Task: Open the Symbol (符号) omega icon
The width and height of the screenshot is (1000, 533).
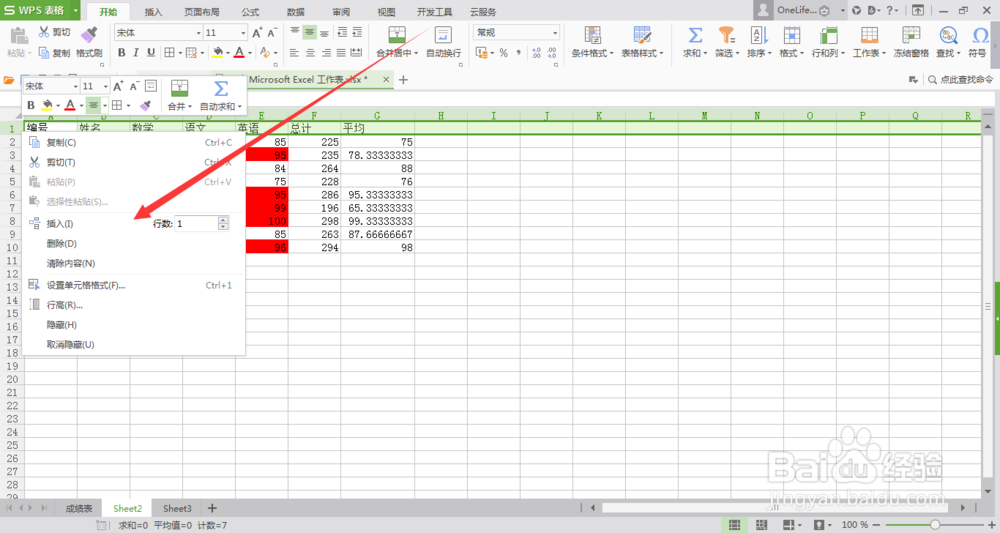Action: 980,36
